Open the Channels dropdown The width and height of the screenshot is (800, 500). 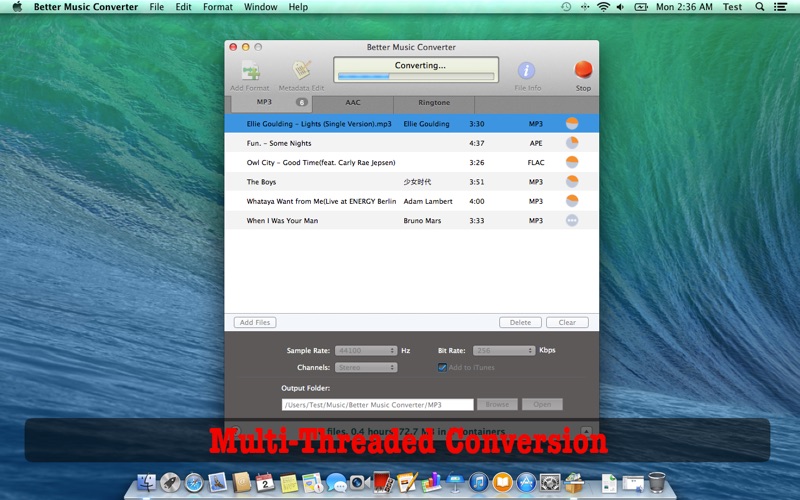click(366, 367)
